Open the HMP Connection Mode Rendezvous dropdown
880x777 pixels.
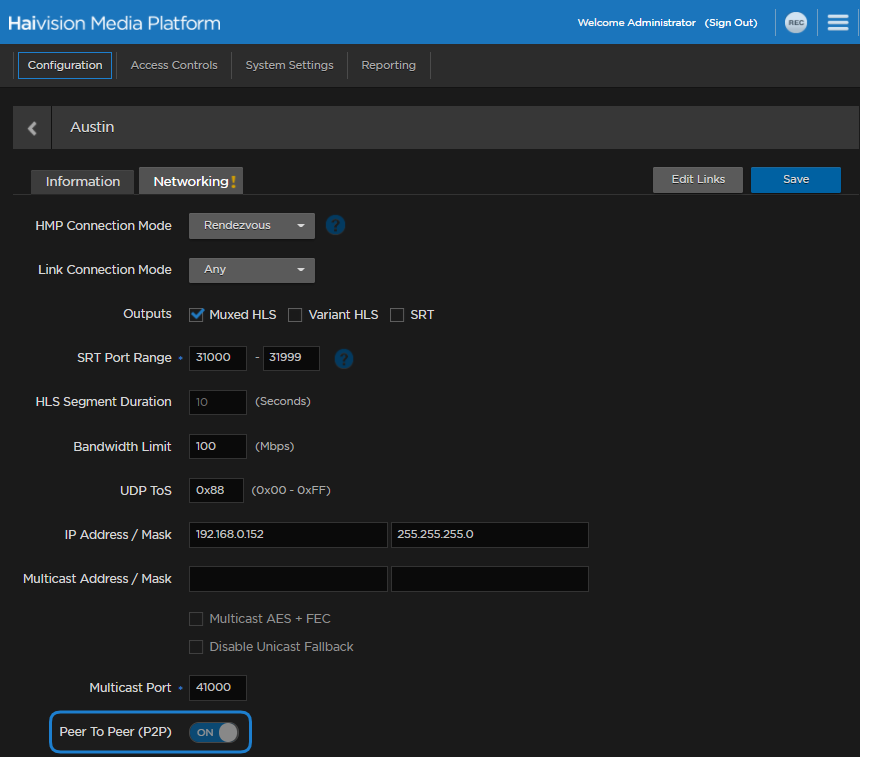click(x=252, y=226)
